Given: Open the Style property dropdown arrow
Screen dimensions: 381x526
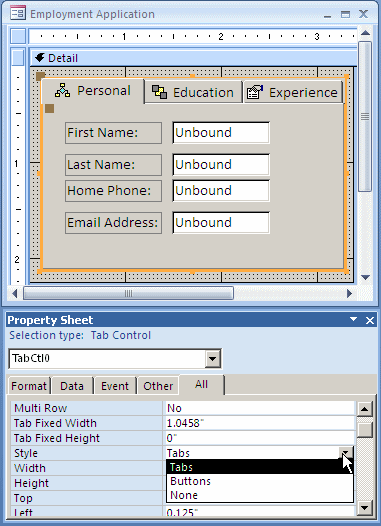Looking at the screenshot, I should 347,453.
